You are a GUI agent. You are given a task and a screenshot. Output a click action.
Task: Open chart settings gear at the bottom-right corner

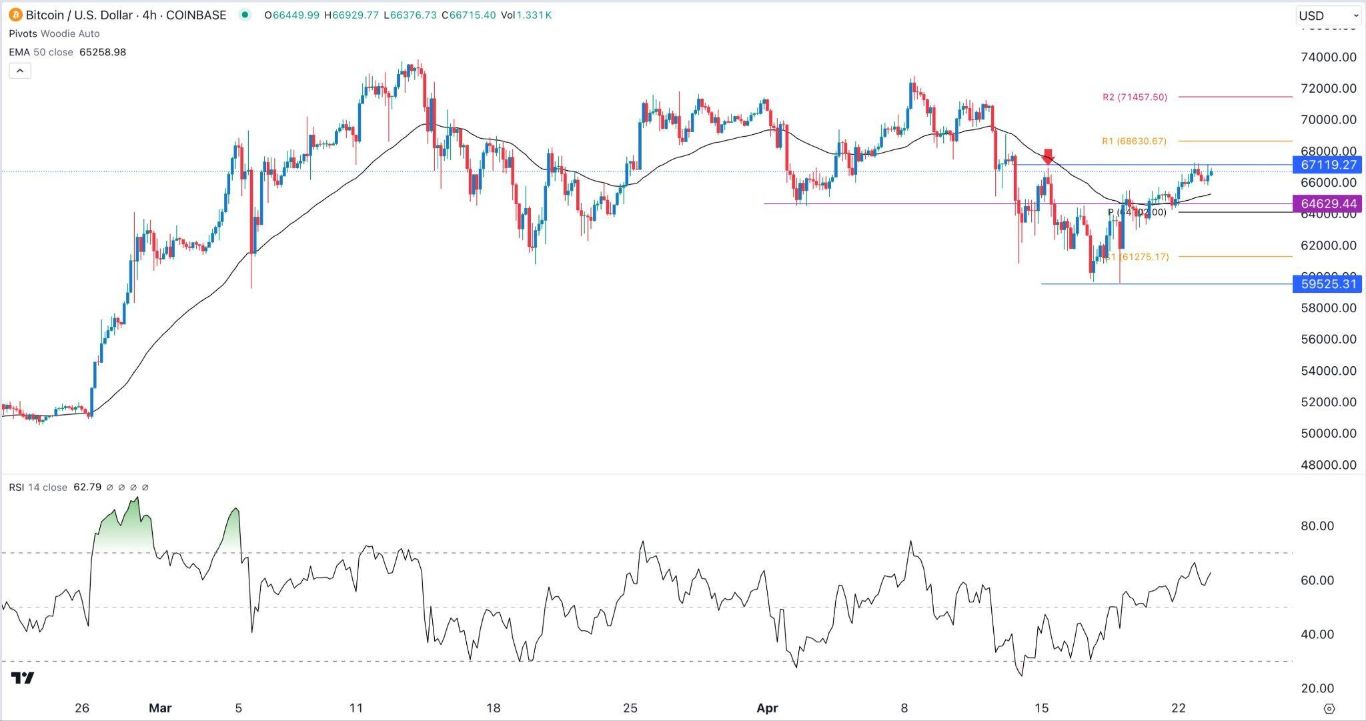(1328, 708)
